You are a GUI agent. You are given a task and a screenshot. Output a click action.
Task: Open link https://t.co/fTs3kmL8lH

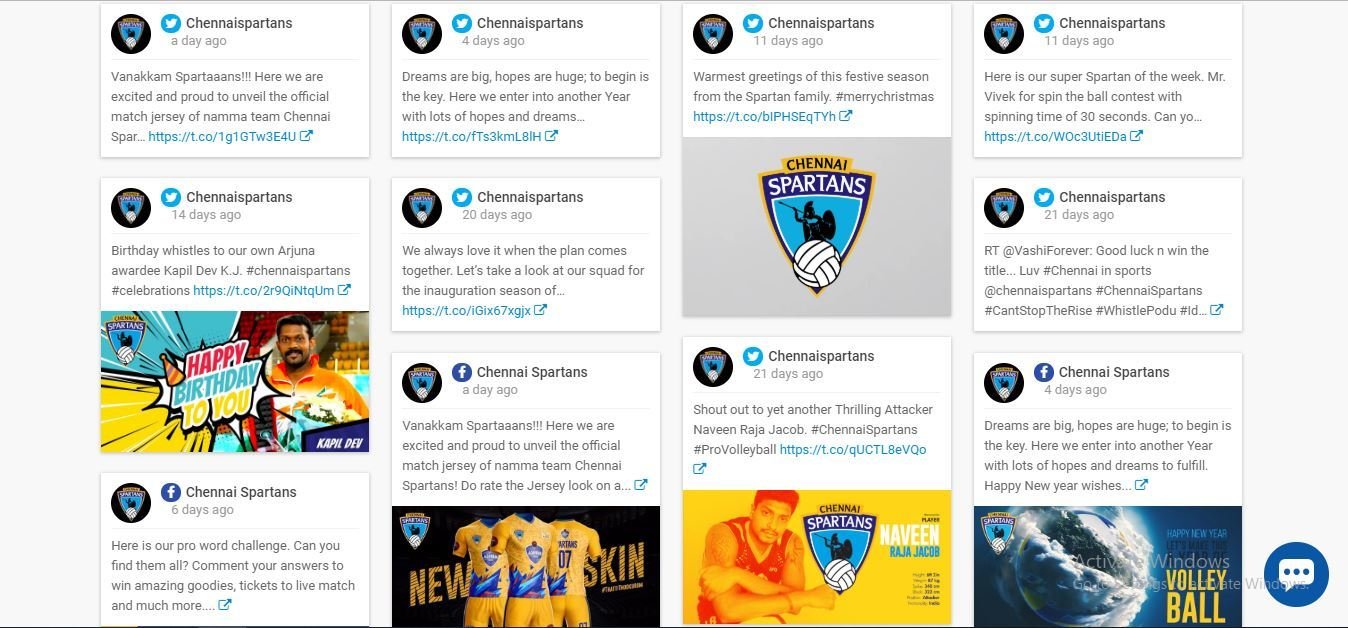[x=472, y=137]
